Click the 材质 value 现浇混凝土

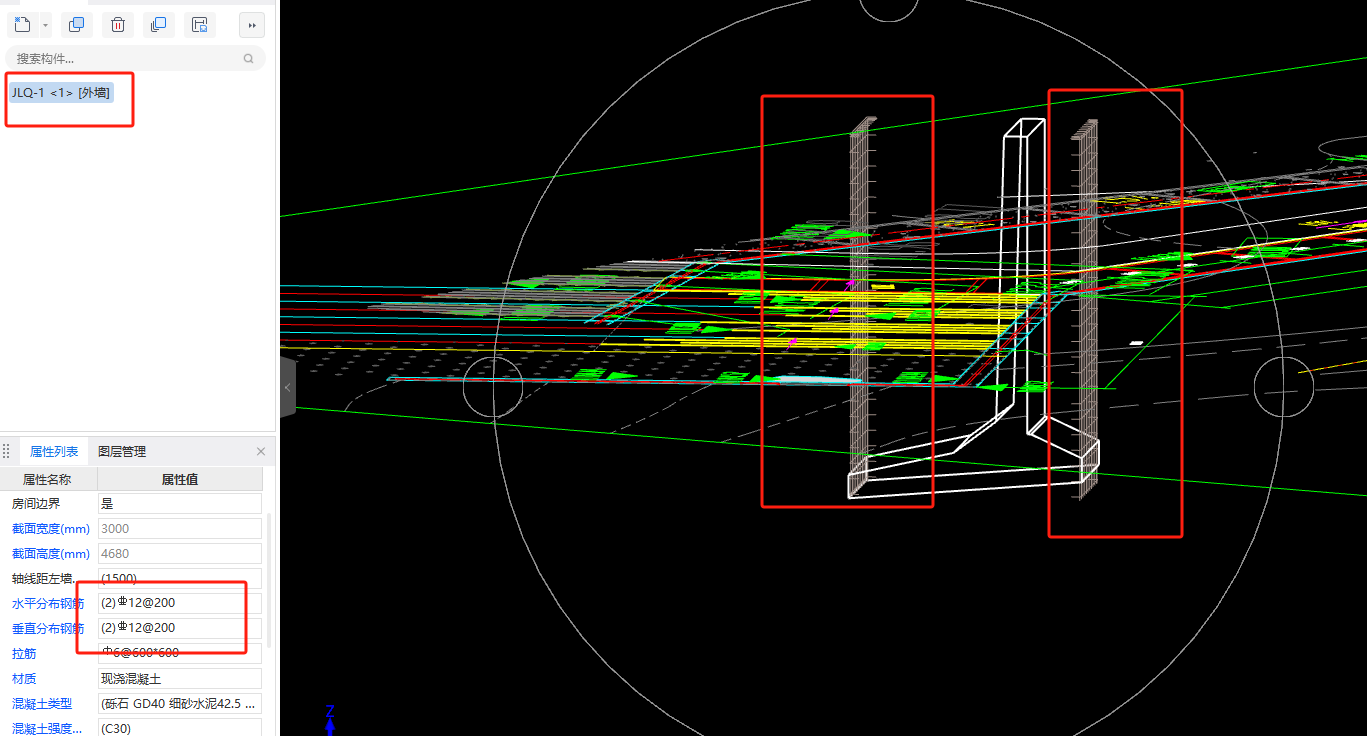click(x=180, y=678)
